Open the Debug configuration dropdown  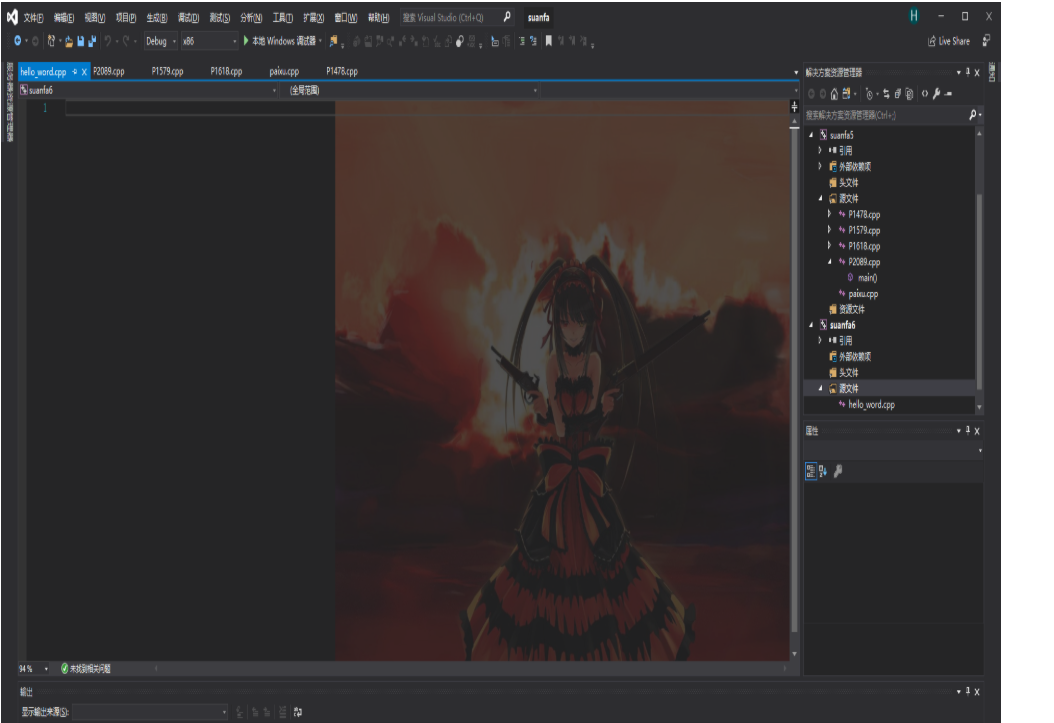tap(161, 41)
